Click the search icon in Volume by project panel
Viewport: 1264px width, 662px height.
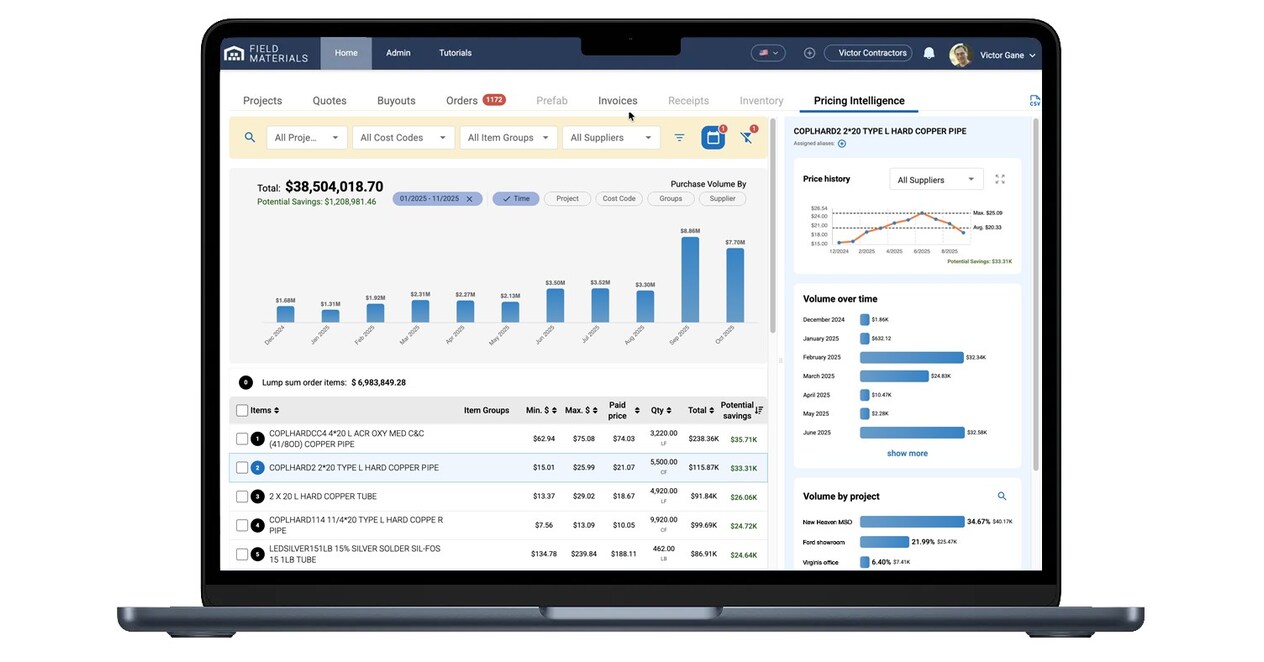coord(1001,496)
